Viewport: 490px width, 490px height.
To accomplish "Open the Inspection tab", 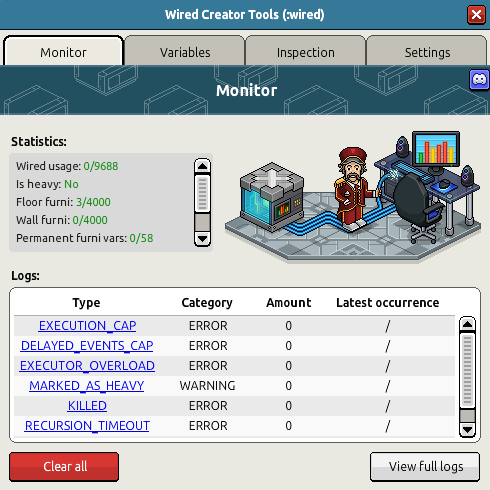I will [x=306, y=52].
